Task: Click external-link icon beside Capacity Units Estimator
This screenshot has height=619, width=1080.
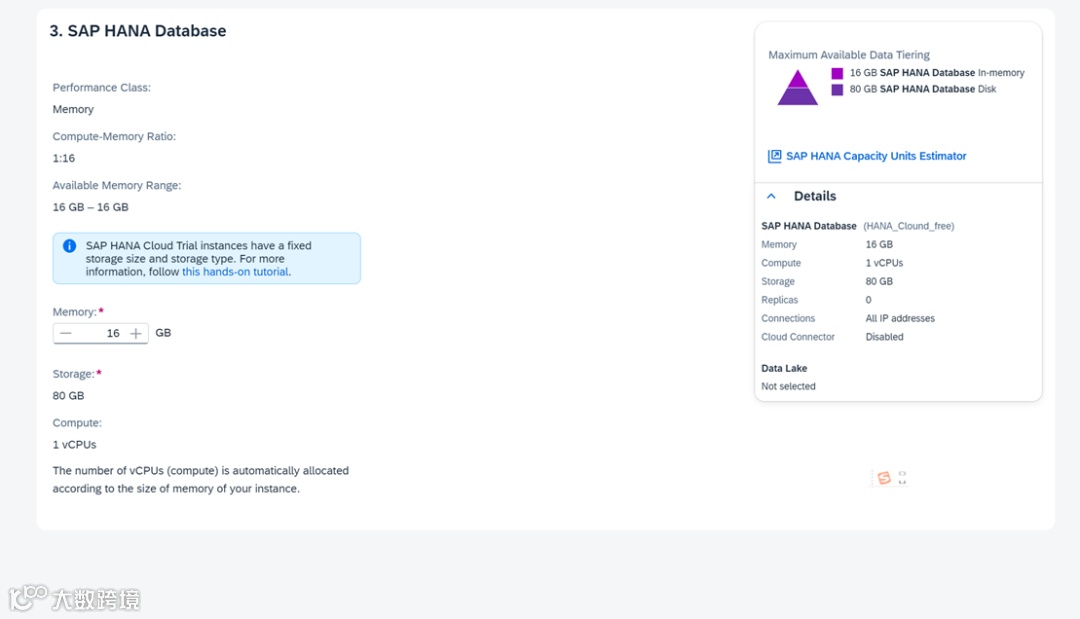Action: 774,156
